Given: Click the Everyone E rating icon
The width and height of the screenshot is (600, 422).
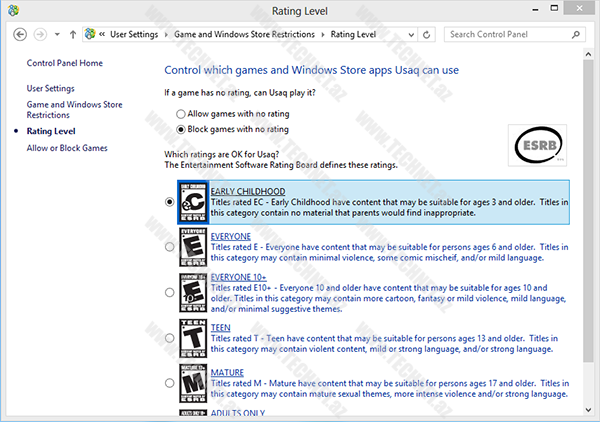Looking at the screenshot, I should [192, 247].
